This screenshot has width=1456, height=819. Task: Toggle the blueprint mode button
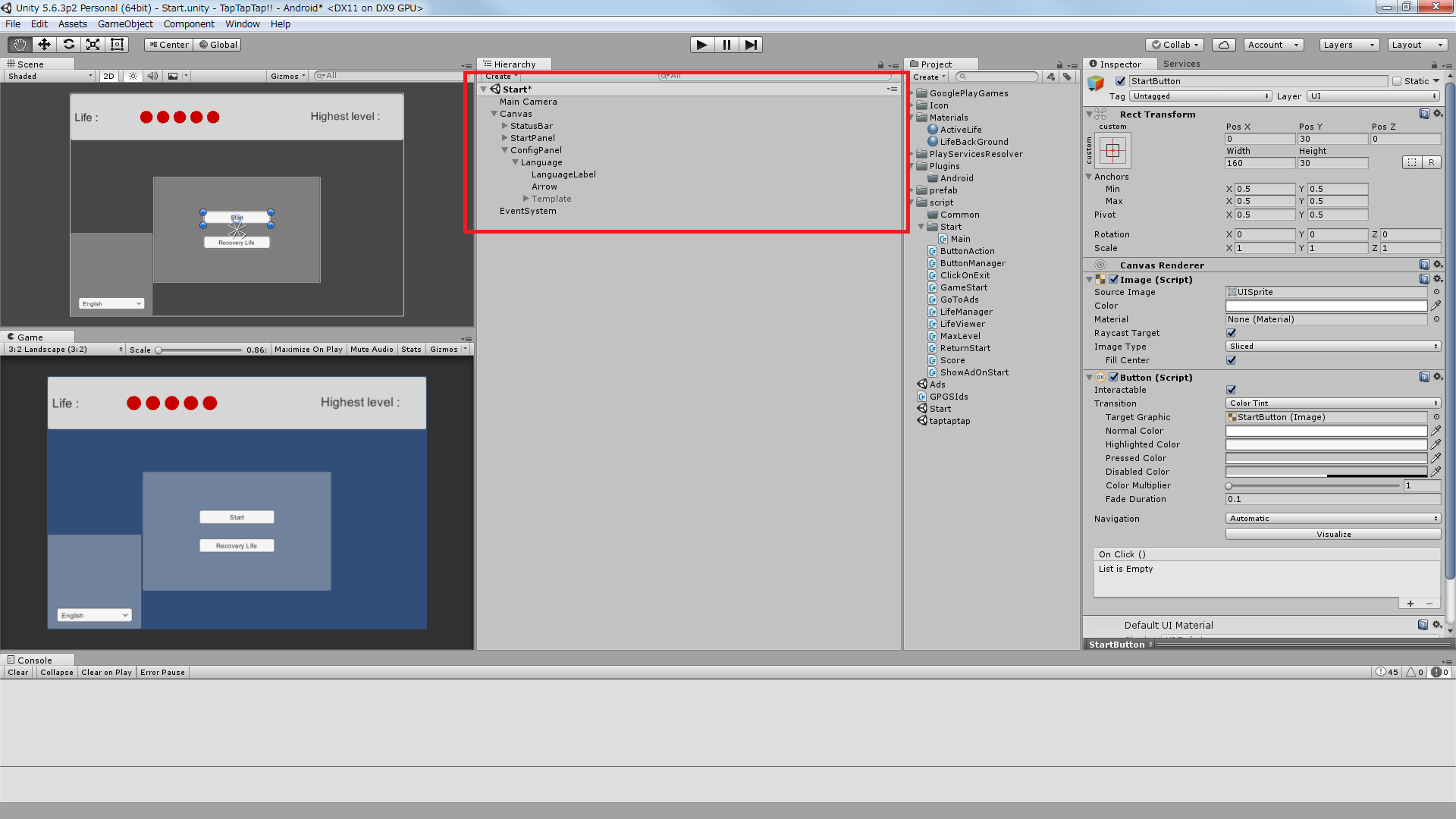(1412, 162)
